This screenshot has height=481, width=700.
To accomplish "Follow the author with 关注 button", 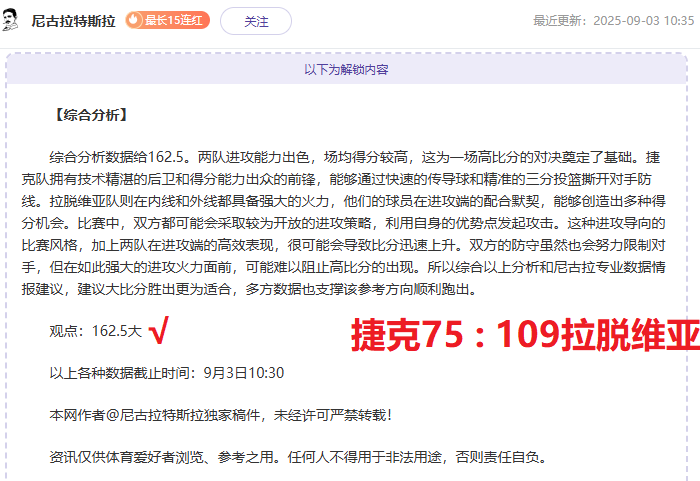I will [x=256, y=21].
